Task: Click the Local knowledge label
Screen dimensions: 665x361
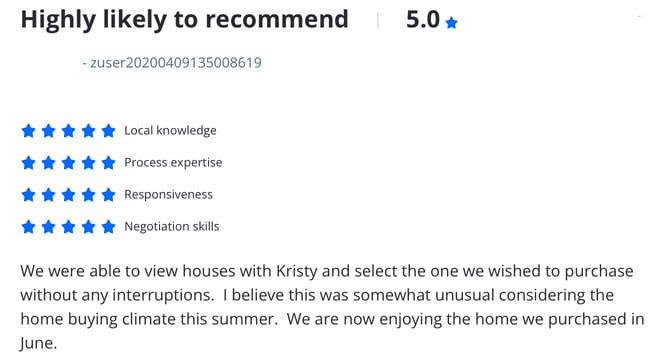Action: [x=170, y=131]
